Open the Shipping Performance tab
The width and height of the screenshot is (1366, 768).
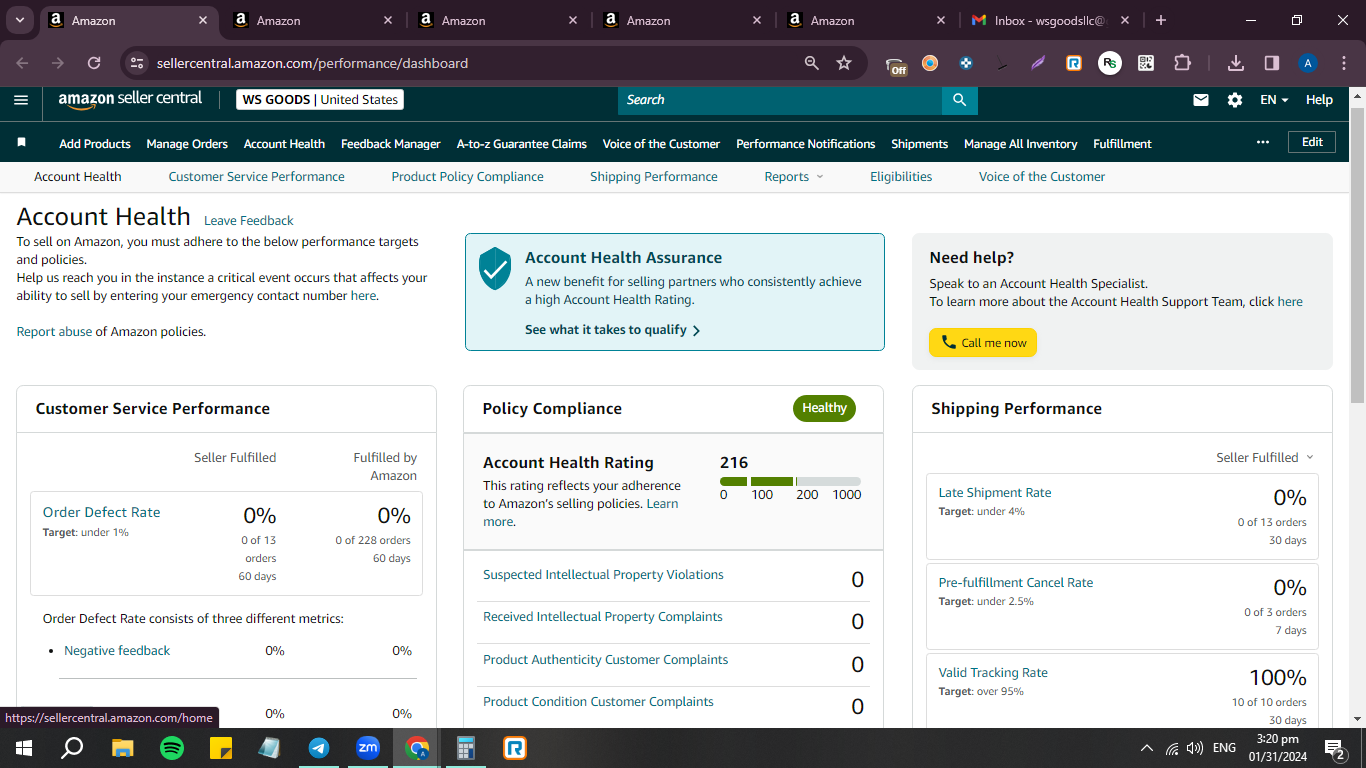(x=654, y=176)
